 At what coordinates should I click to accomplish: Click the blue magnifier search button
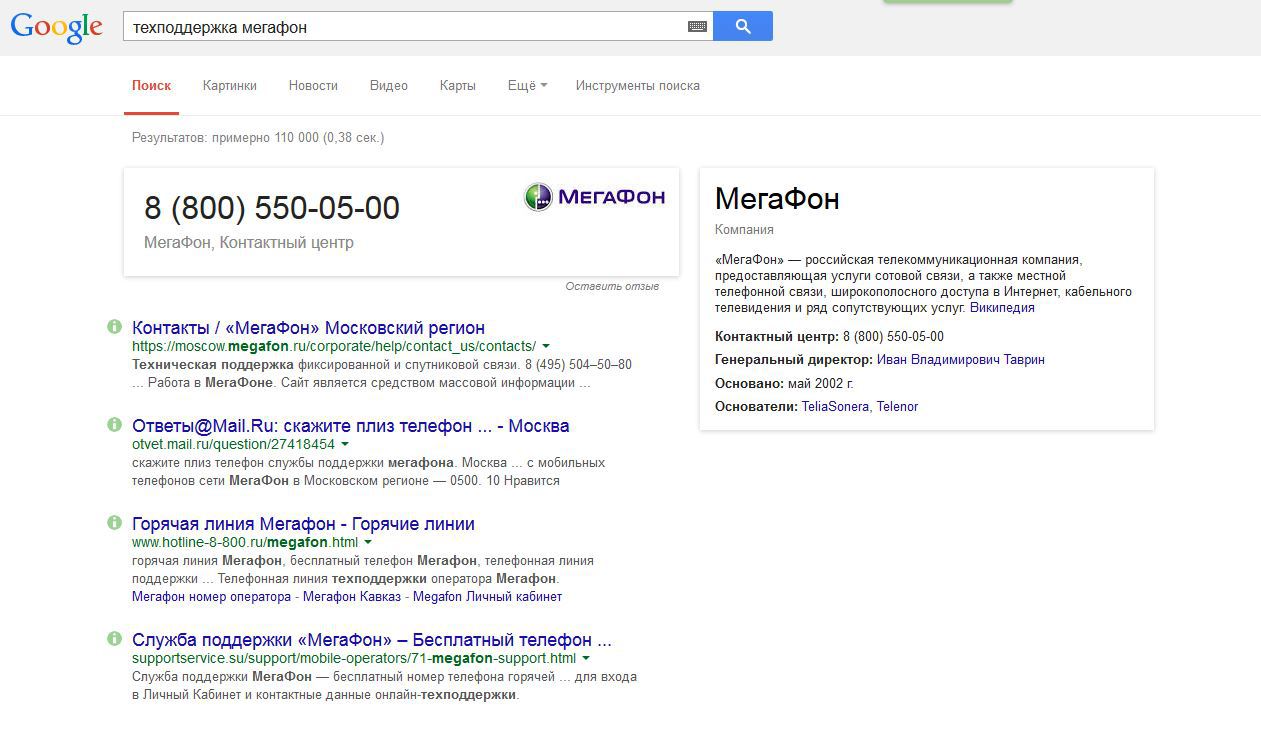[743, 27]
